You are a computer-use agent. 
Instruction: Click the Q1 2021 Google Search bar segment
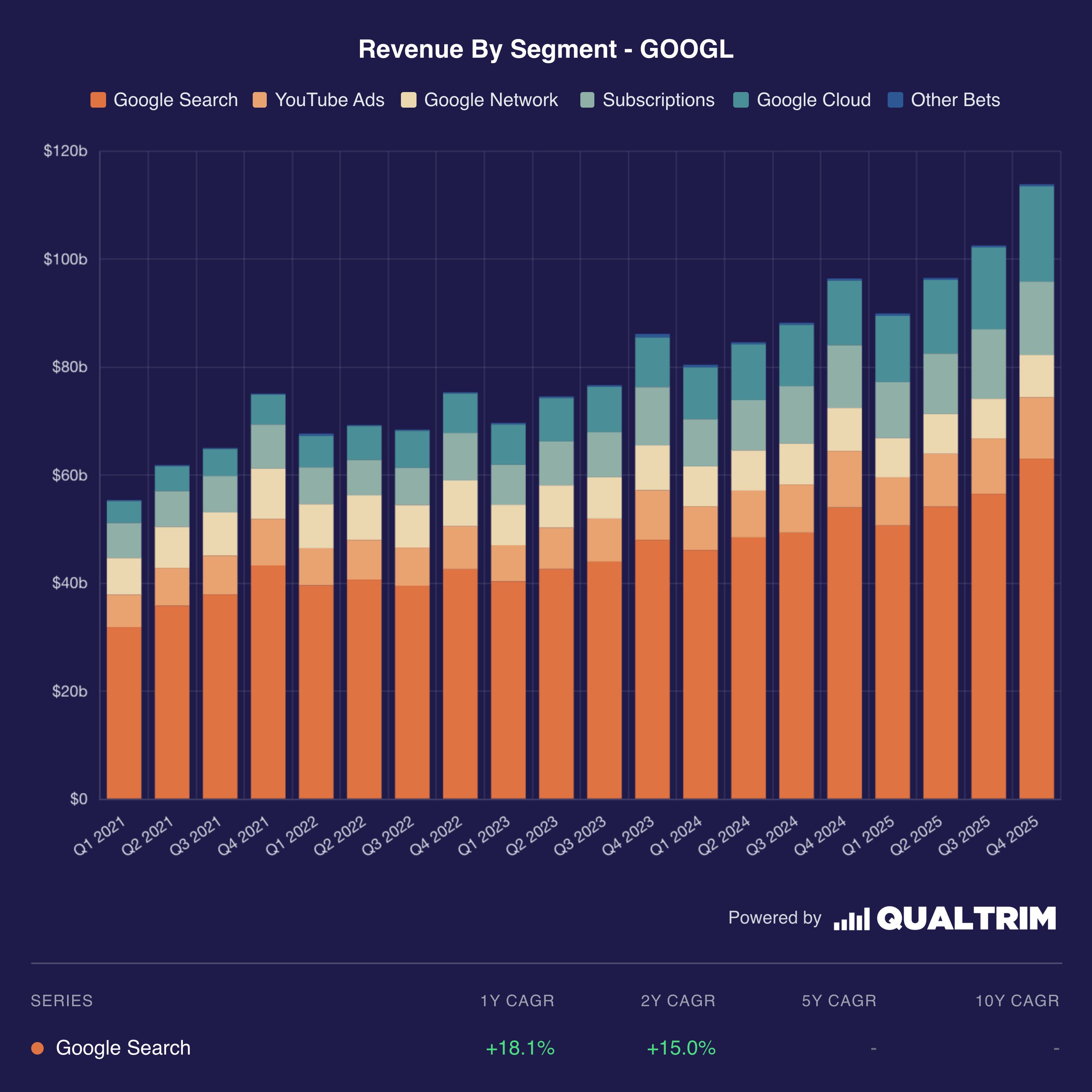[124, 712]
